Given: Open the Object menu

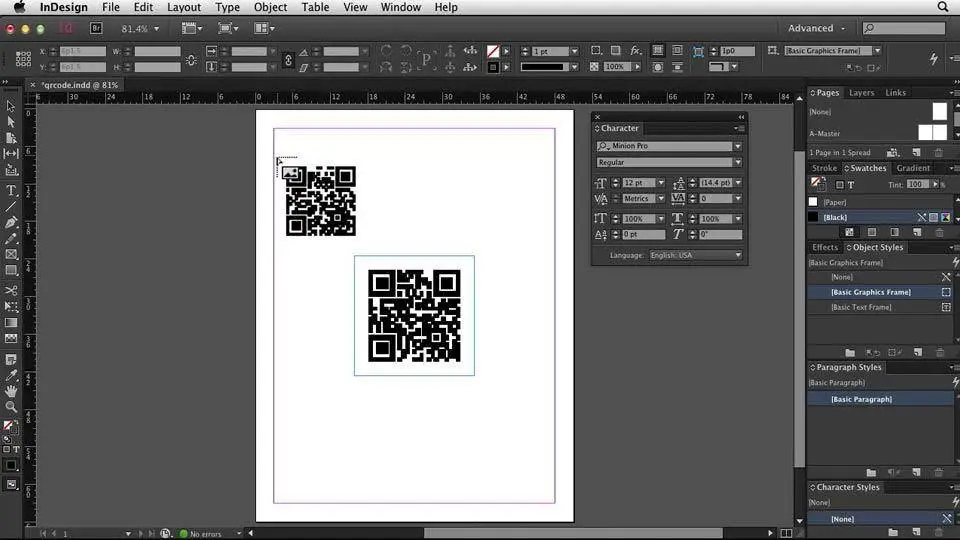Looking at the screenshot, I should click(x=270, y=7).
